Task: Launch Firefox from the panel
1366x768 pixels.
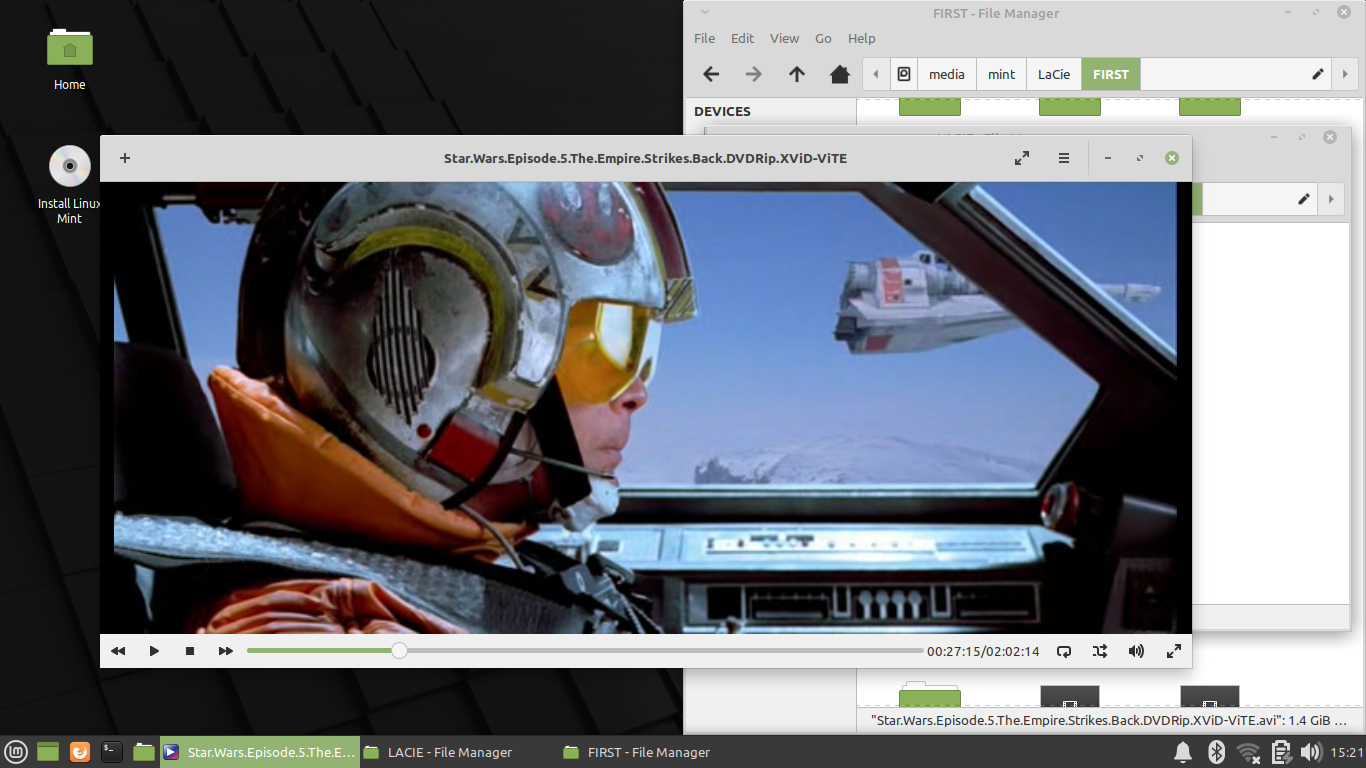Action: pos(80,751)
